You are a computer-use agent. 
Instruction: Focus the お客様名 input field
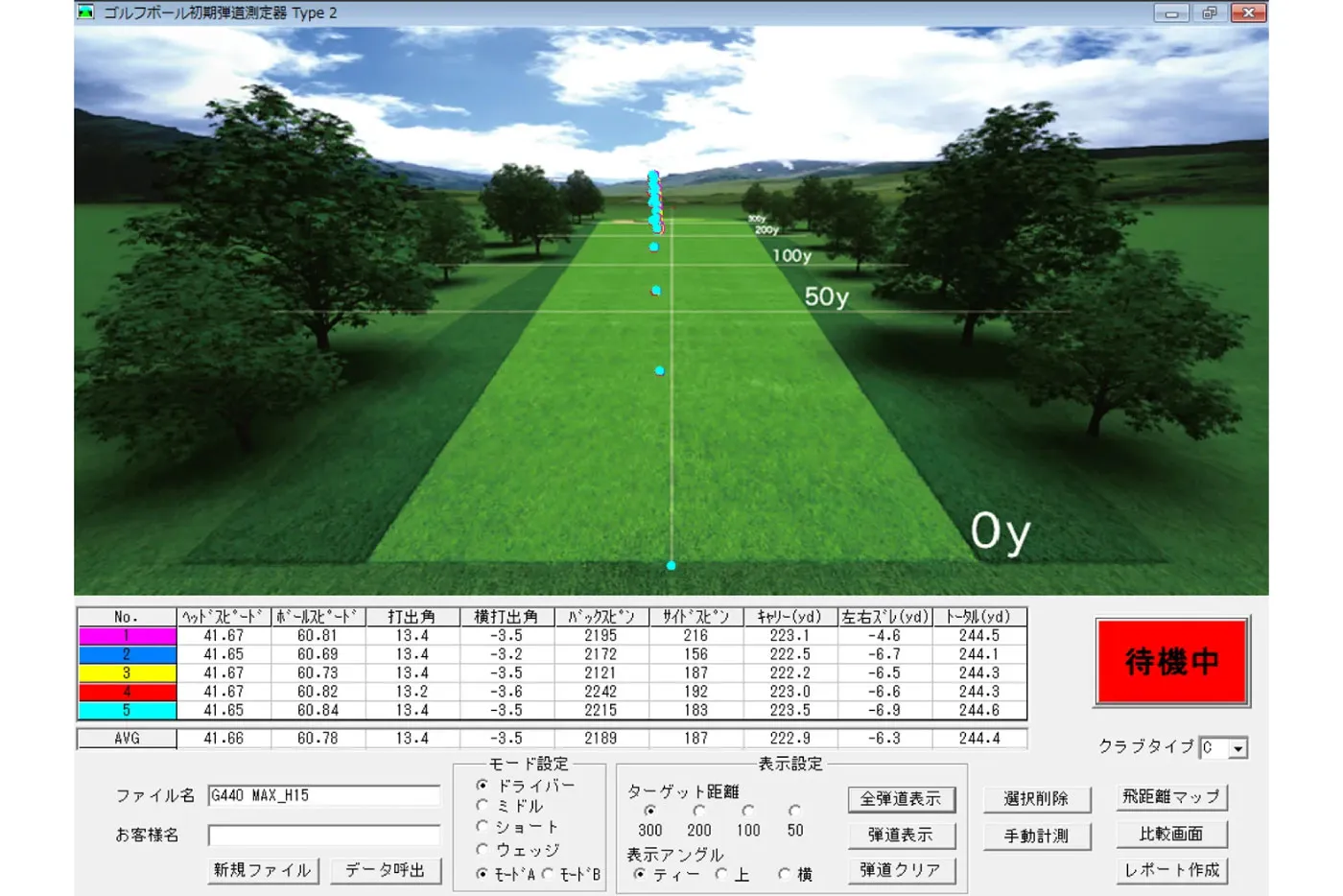point(323,835)
